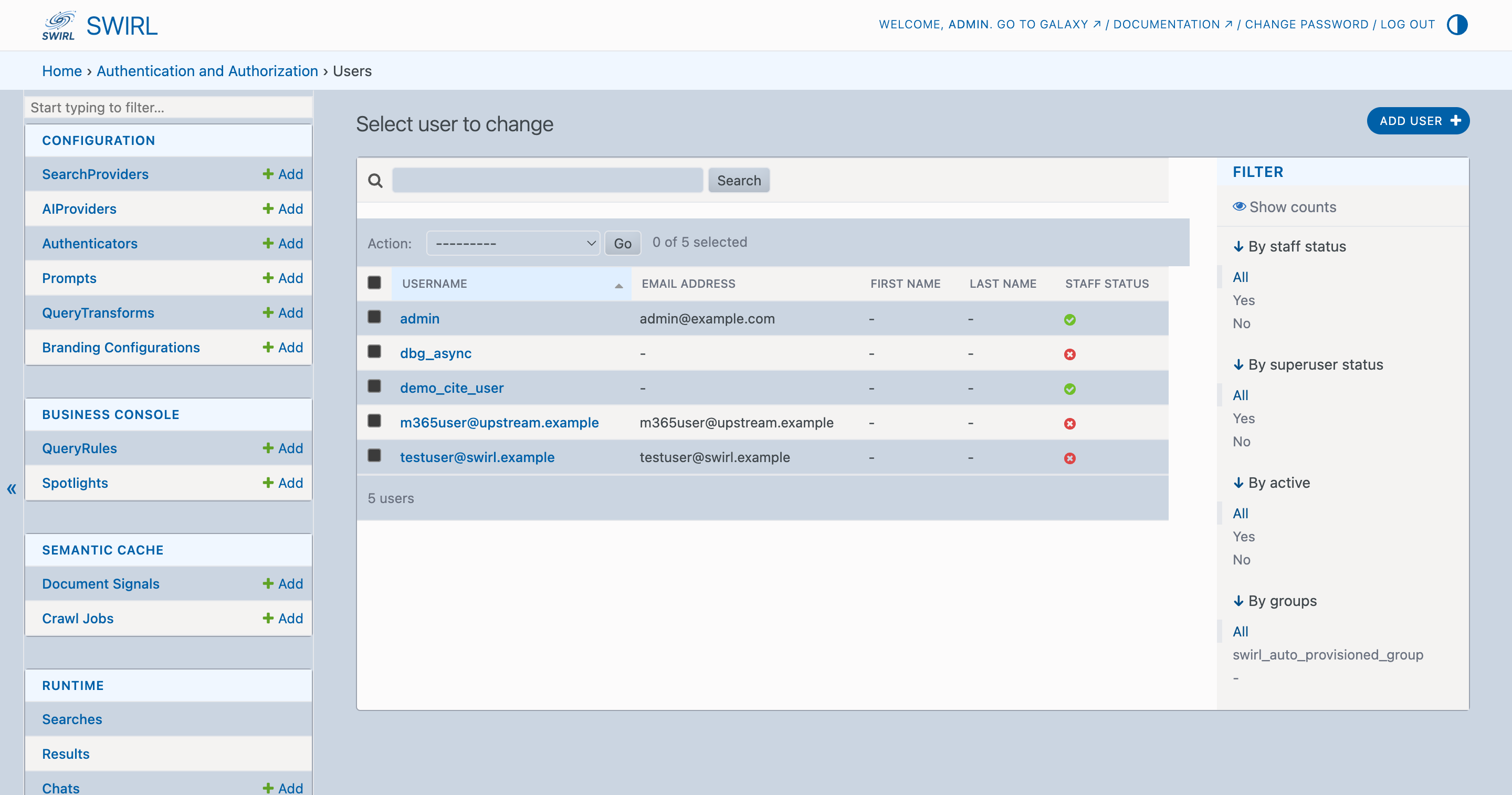
Task: Check the dbg_async user checkbox
Action: click(x=374, y=352)
